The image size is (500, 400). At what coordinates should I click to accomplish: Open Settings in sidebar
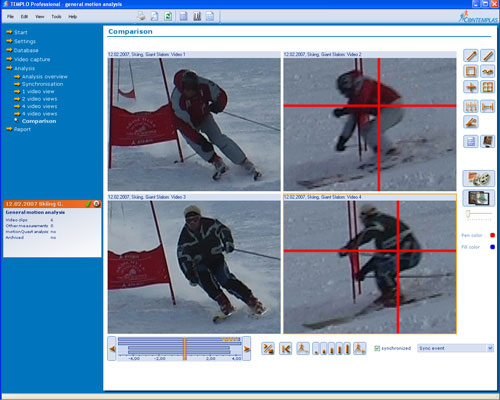[x=25, y=41]
